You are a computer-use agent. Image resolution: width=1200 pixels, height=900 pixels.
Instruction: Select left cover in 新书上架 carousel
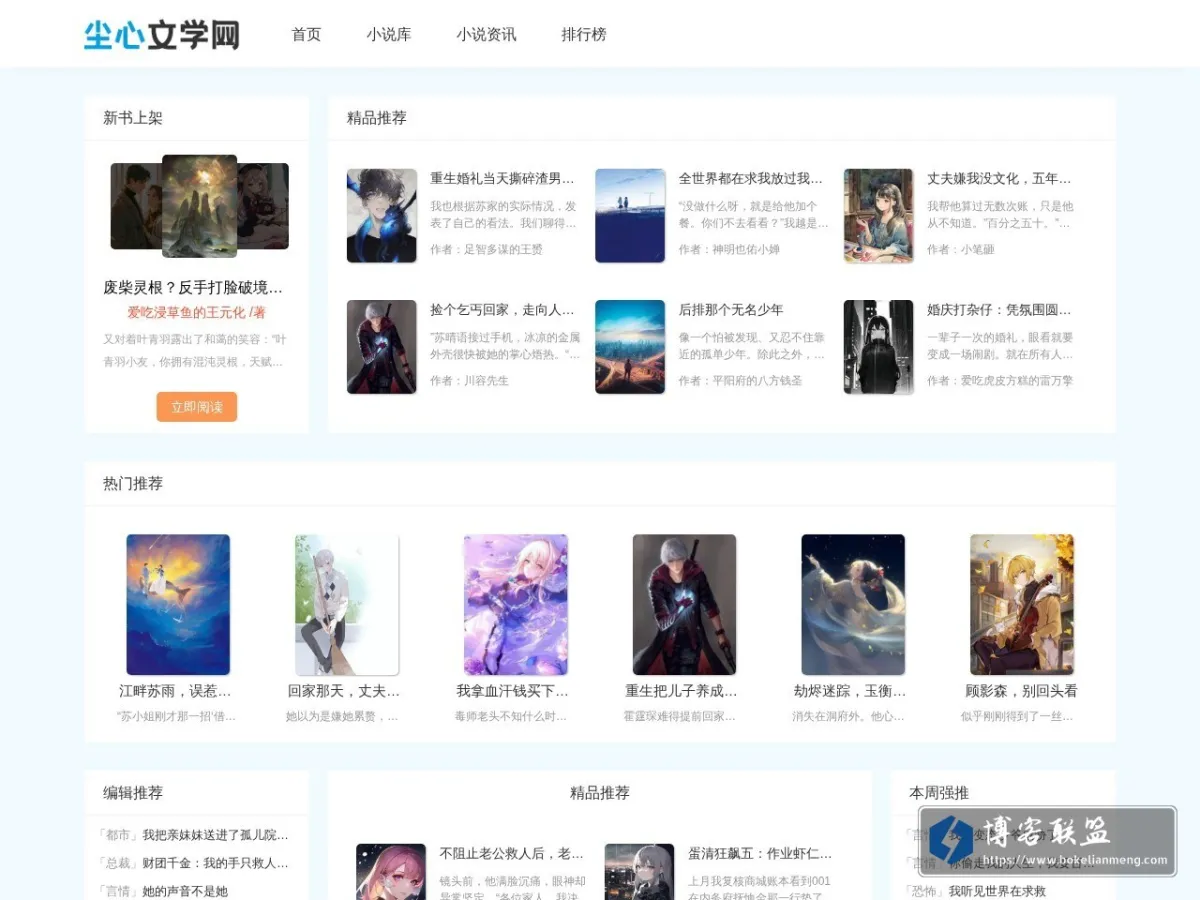[136, 206]
